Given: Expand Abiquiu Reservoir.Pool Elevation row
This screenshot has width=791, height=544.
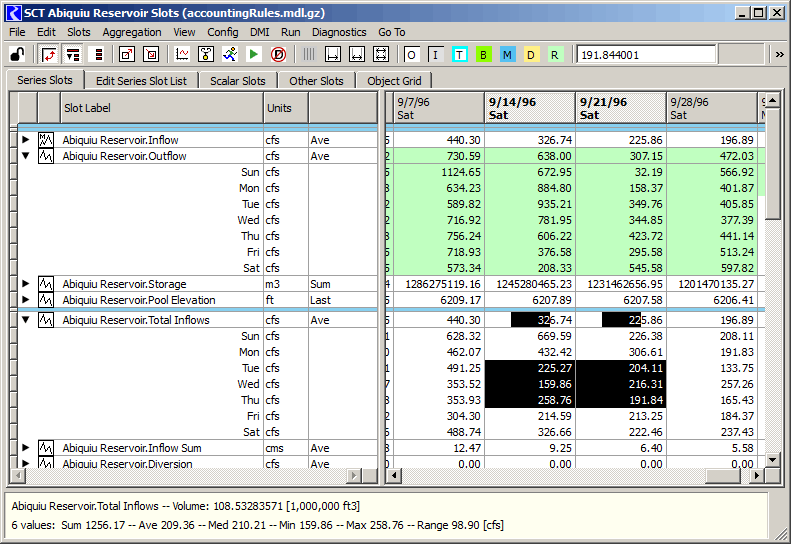Looking at the screenshot, I should (25, 300).
